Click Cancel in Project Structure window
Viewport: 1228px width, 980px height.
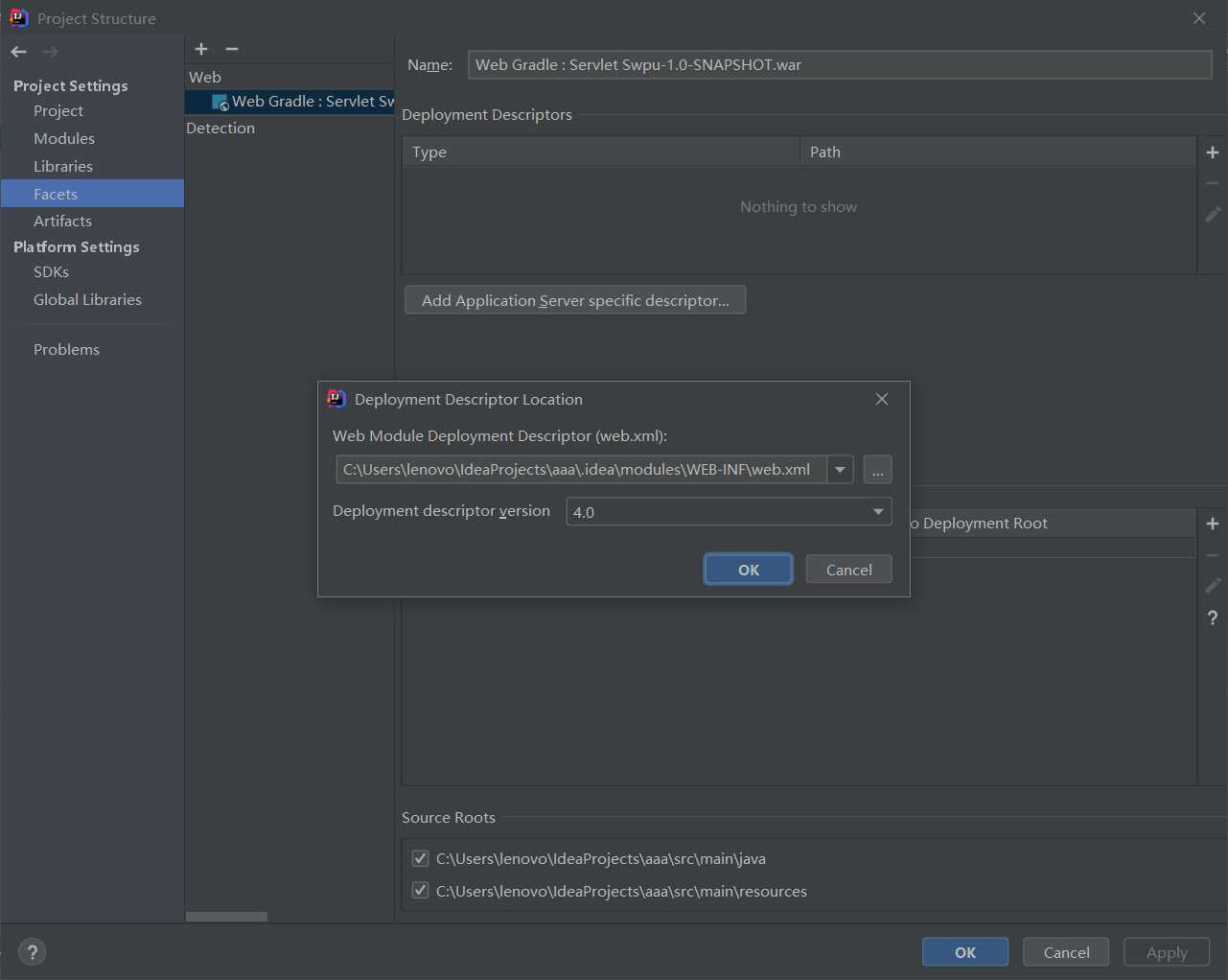[1066, 952]
